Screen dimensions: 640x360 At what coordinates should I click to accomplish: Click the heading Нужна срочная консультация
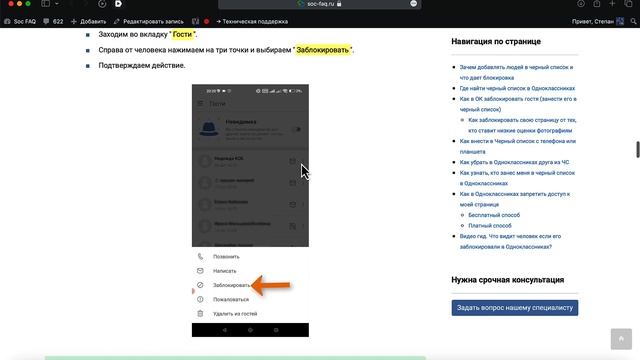(508, 280)
